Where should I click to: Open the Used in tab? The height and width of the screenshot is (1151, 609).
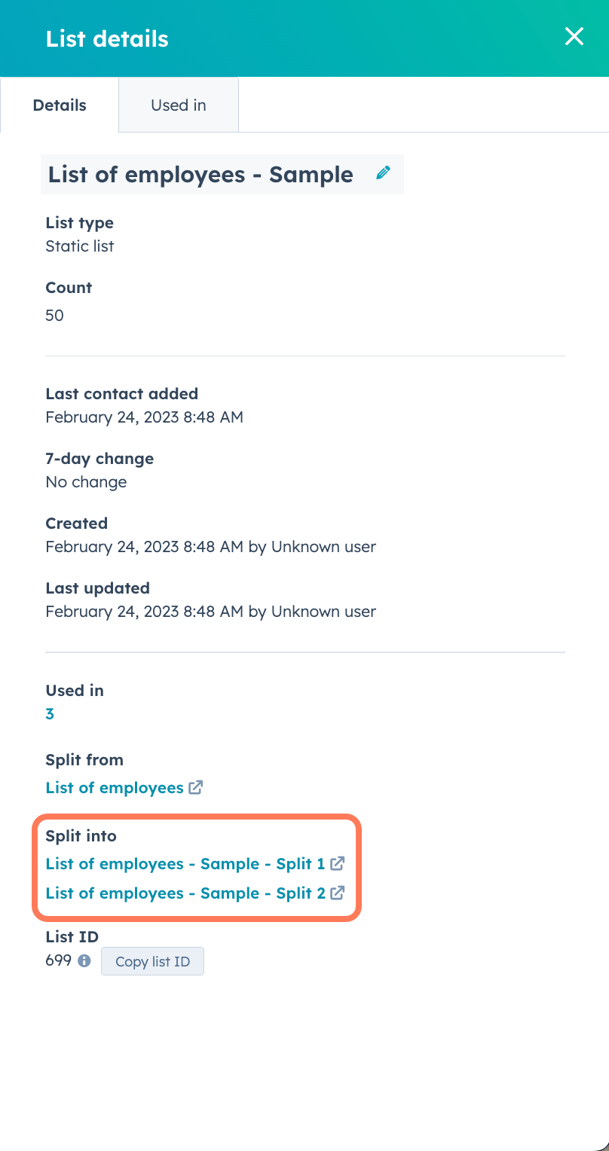178,105
